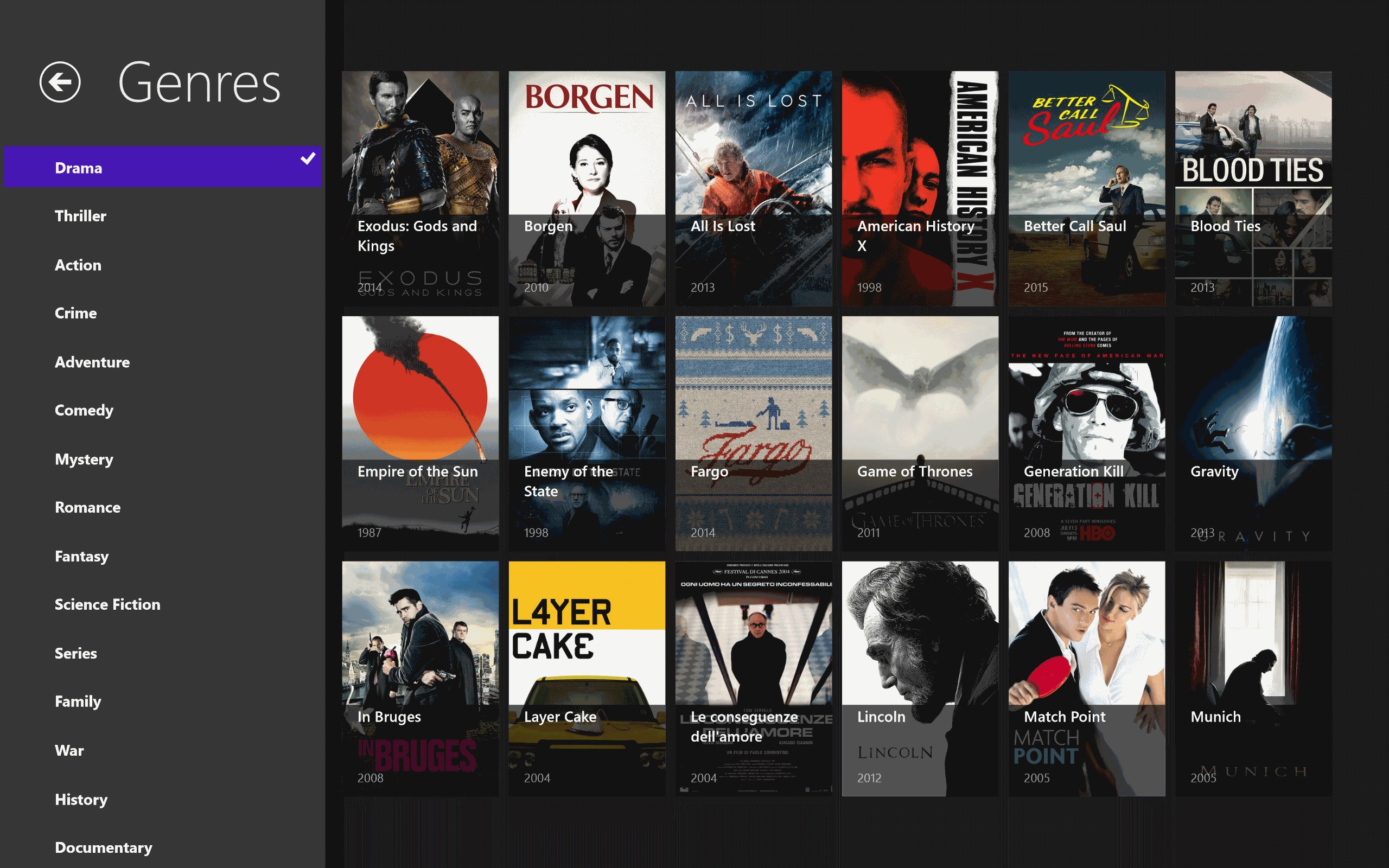Open the Fargo poster tile
Viewport: 1389px width, 868px height.
753,433
